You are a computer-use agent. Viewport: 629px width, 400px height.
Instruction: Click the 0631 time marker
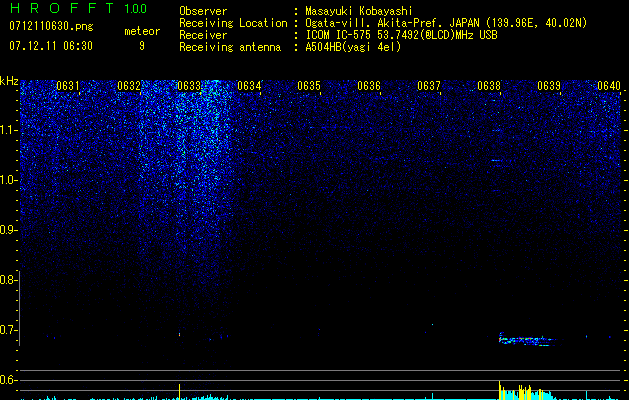pyautogui.click(x=68, y=86)
